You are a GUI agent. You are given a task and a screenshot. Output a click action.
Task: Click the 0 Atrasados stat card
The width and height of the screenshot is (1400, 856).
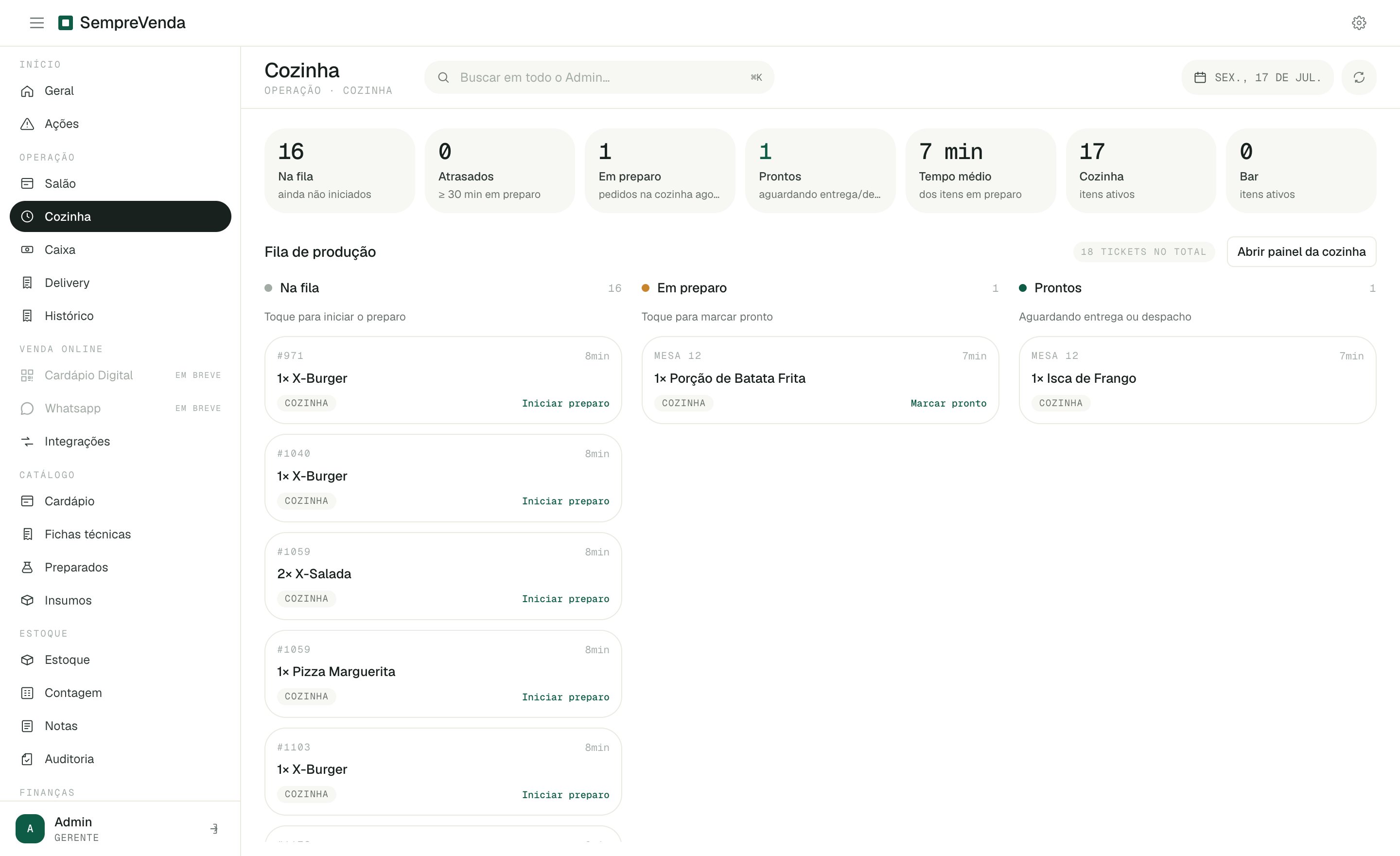point(499,171)
